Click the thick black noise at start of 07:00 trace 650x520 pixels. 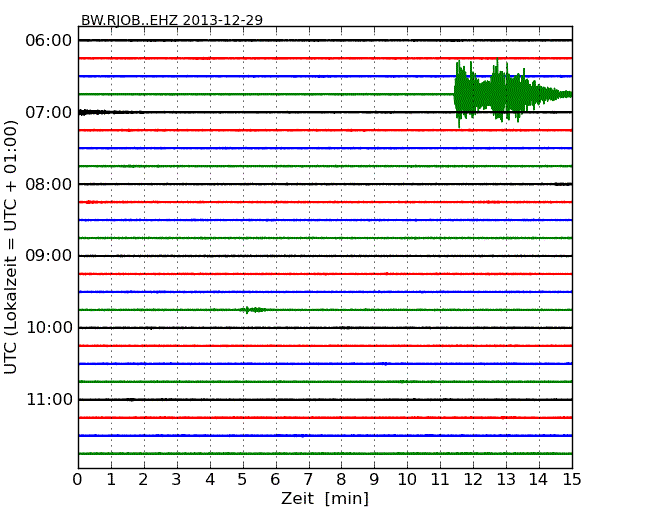93,112
